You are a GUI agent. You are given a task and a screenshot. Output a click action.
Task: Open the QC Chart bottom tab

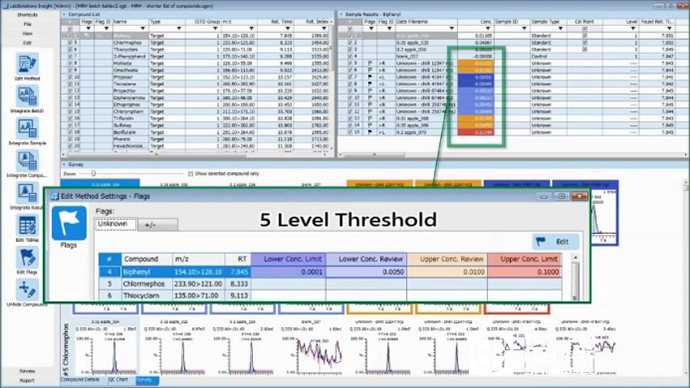click(x=118, y=380)
